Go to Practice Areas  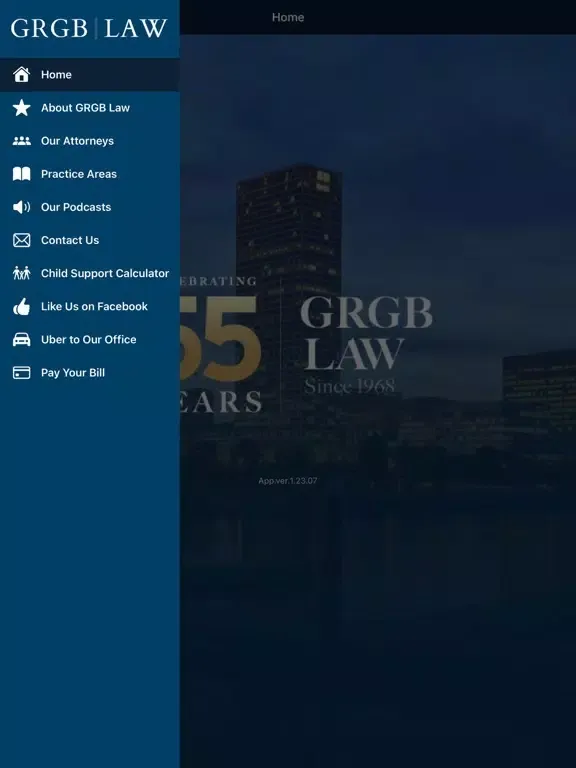tap(90, 174)
